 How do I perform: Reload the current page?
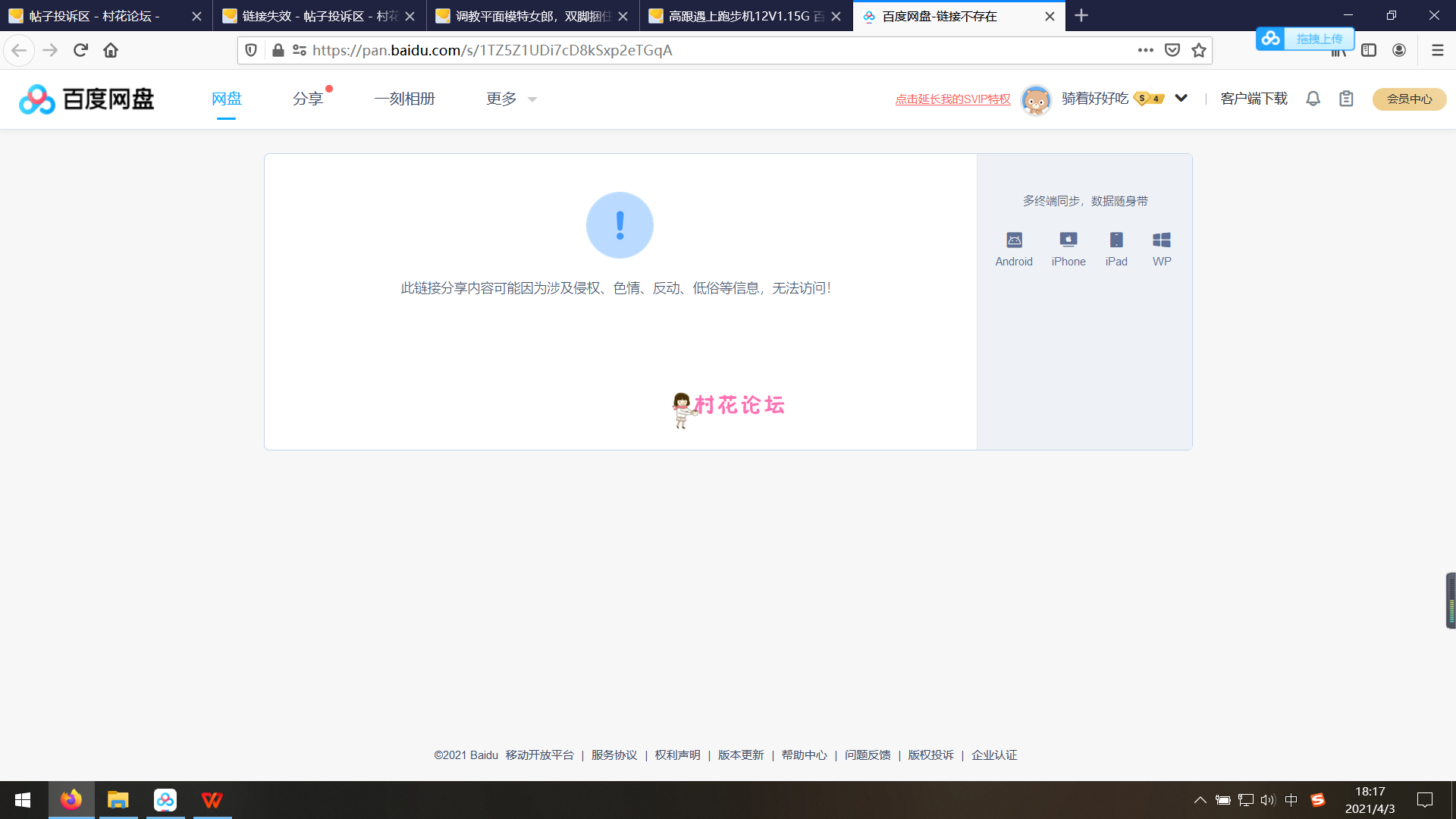pyautogui.click(x=80, y=50)
